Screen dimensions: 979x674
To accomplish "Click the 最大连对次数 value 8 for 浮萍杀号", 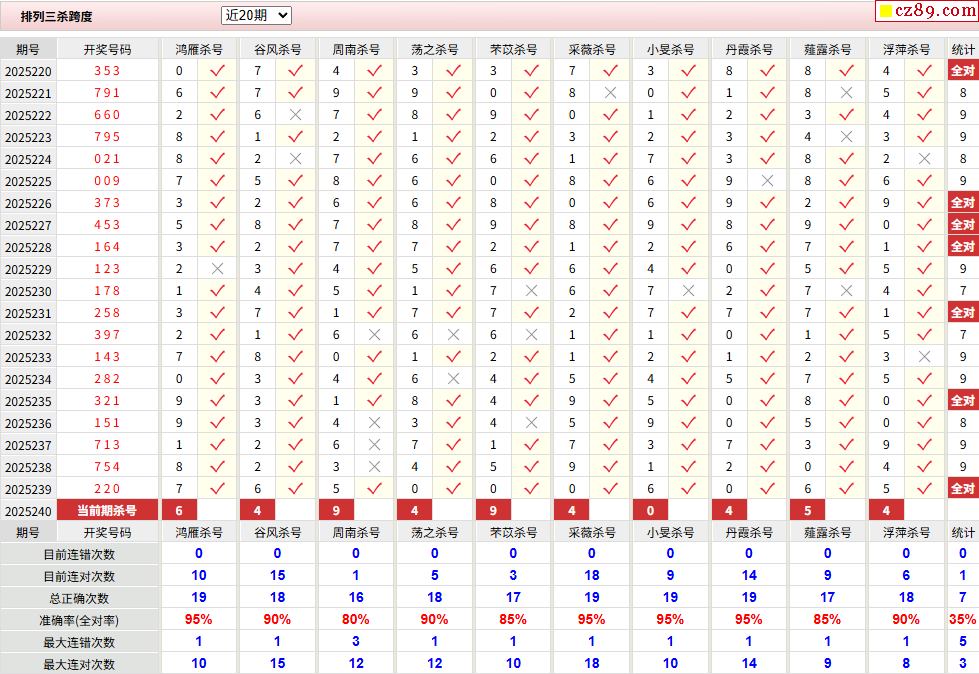I will pyautogui.click(x=907, y=663).
